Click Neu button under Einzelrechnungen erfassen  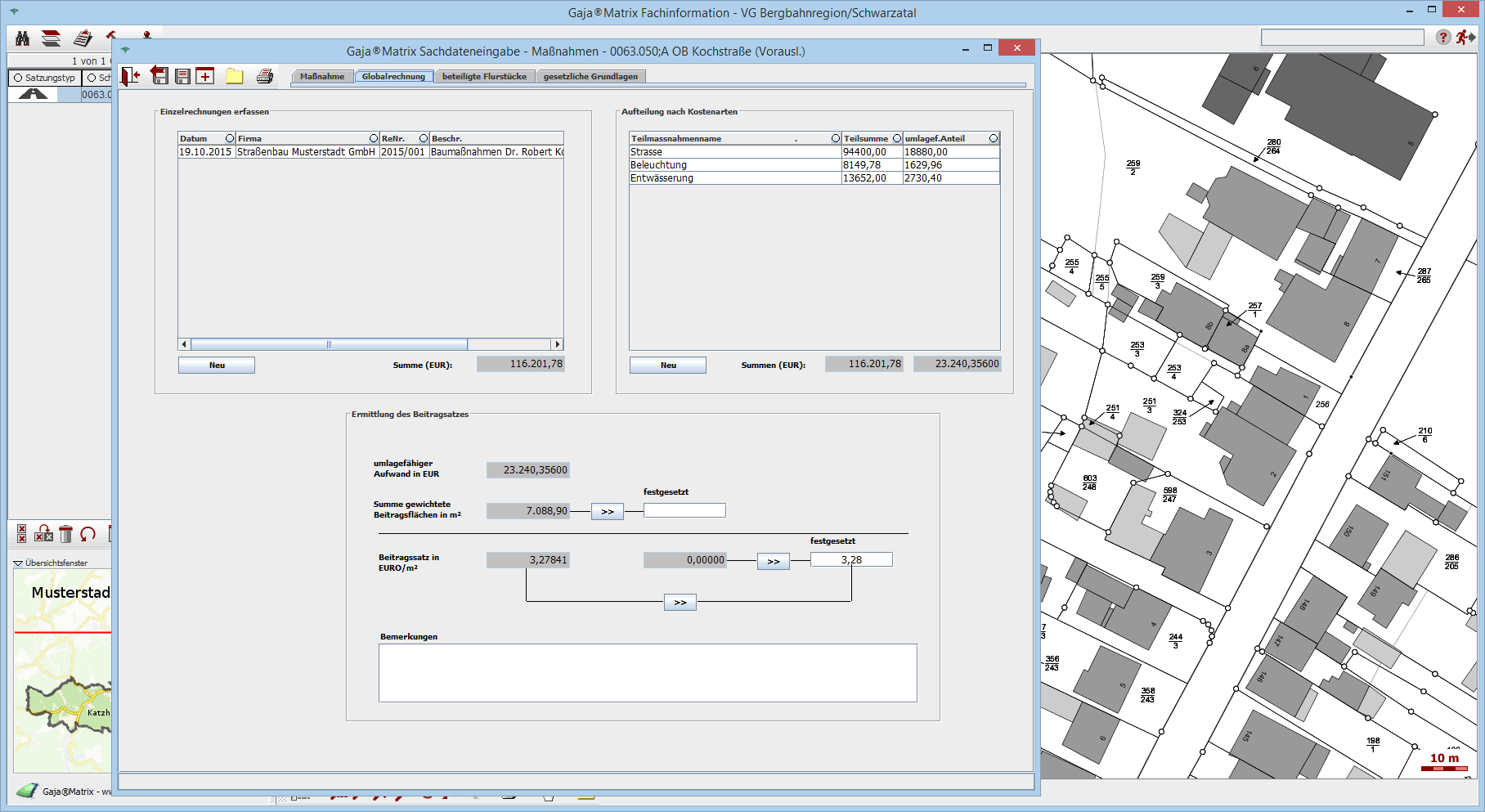pyautogui.click(x=217, y=366)
